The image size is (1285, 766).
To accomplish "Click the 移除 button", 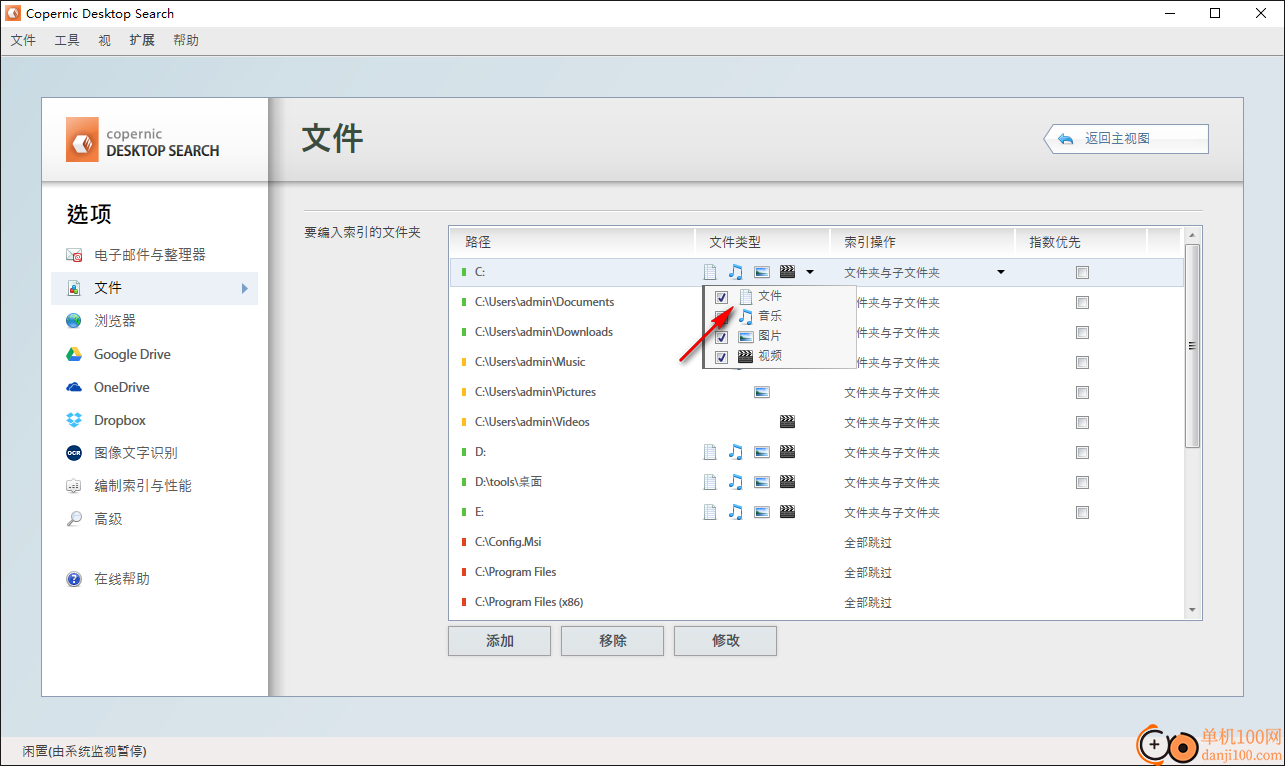I will click(612, 641).
